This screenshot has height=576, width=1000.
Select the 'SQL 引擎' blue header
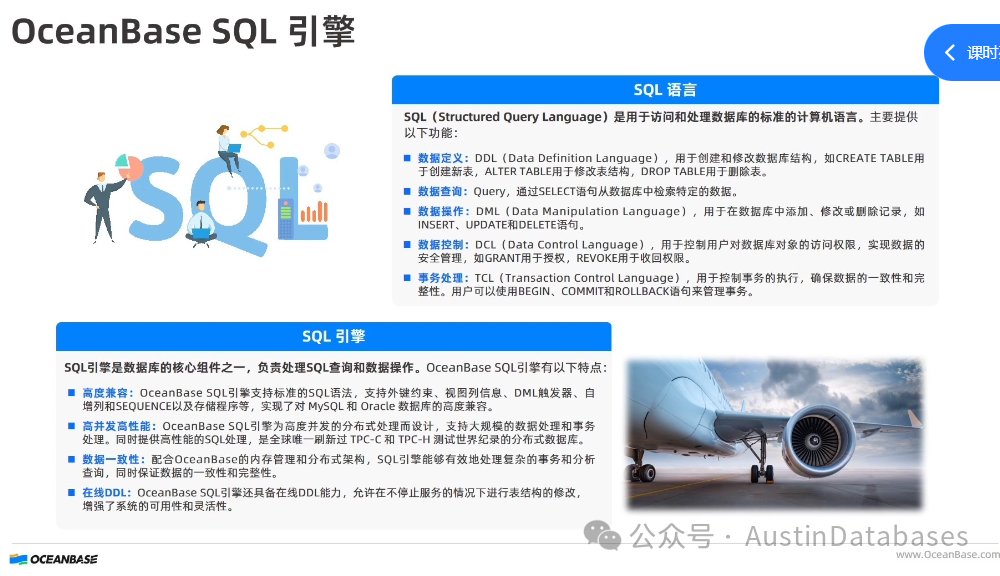pyautogui.click(x=334, y=336)
